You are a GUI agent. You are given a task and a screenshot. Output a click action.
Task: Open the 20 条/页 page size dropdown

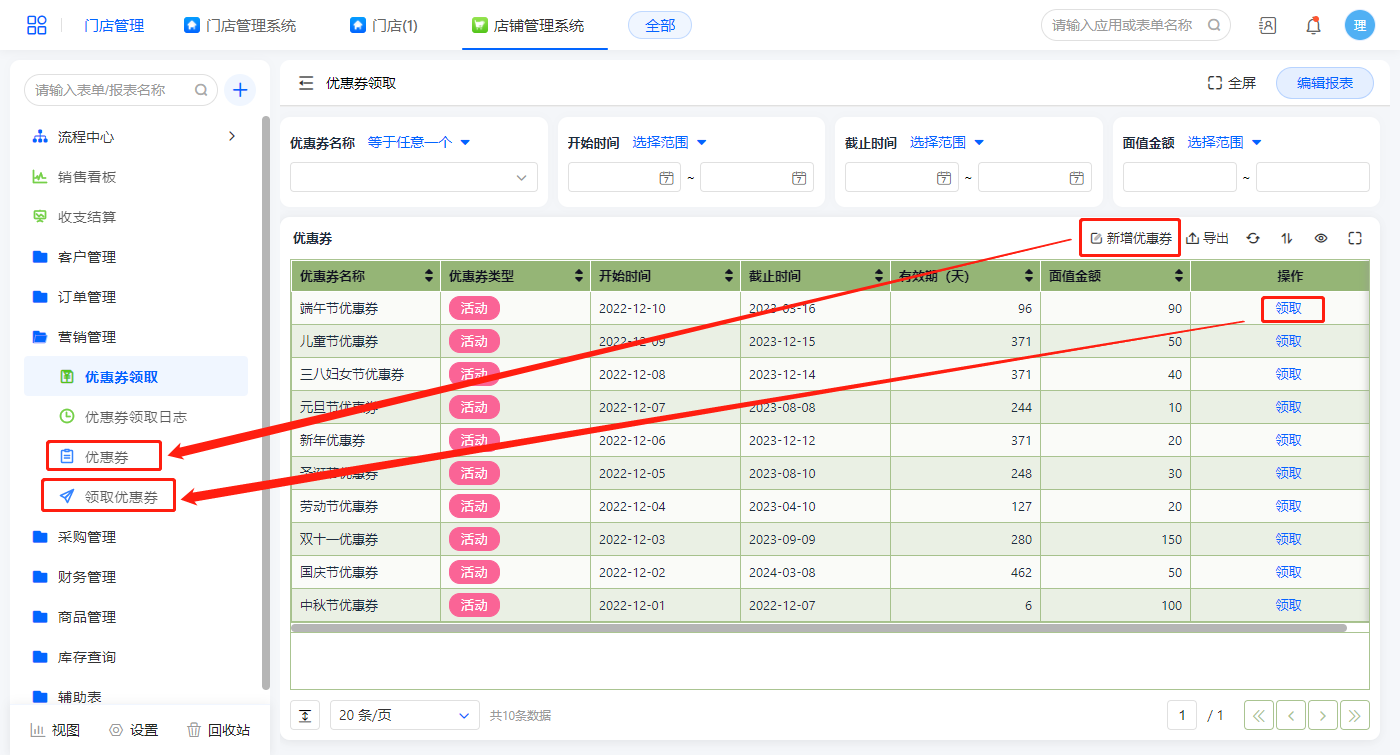coord(405,715)
